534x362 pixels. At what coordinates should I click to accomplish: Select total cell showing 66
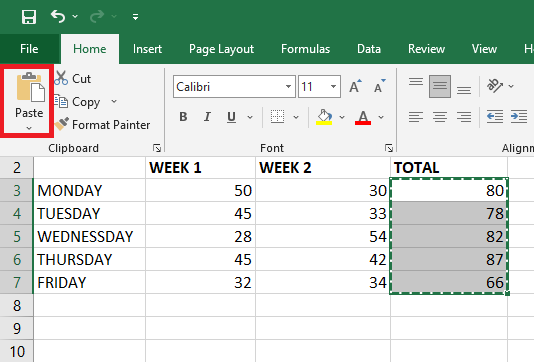(x=449, y=282)
